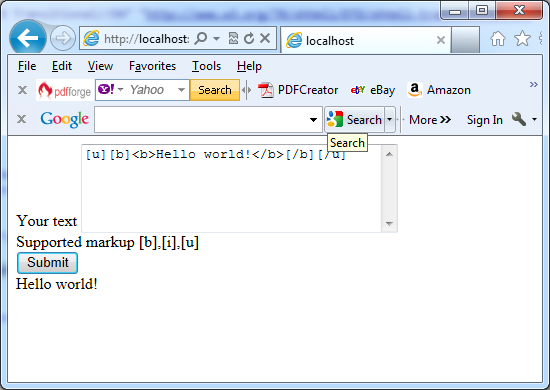Close the localhost tab

(x=441, y=40)
